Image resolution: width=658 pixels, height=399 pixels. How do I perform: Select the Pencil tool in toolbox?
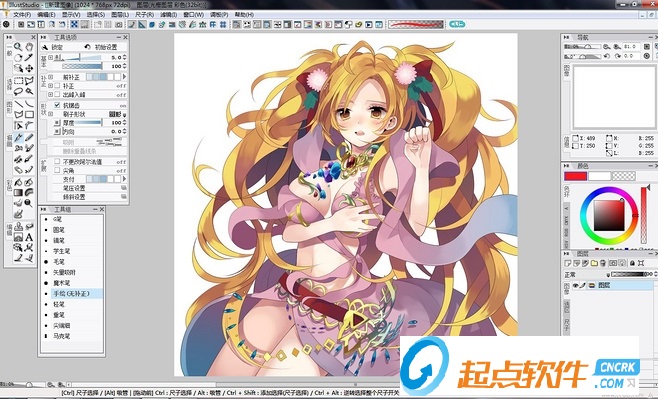pos(29,137)
